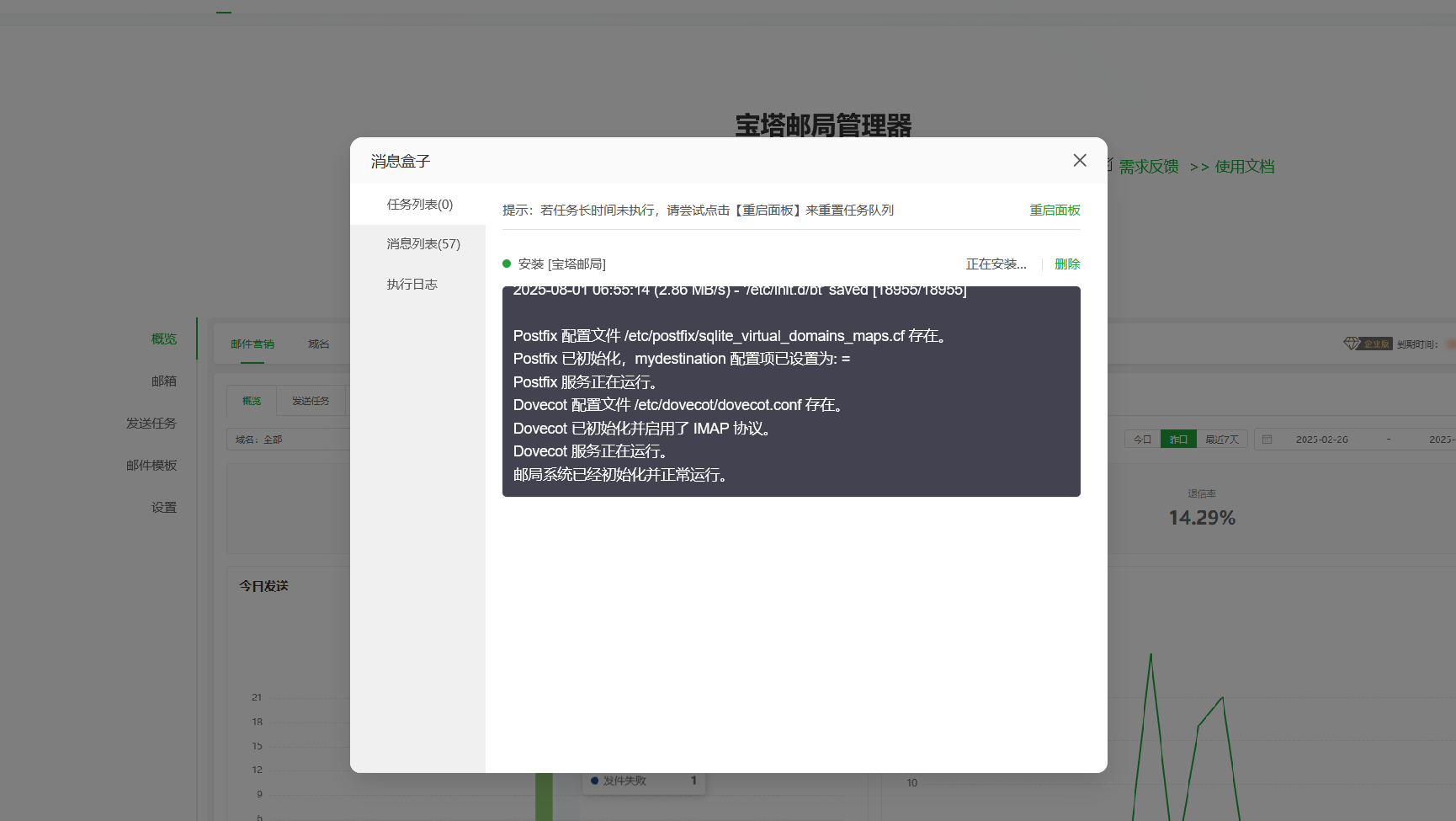Click the log line 'Dovecot 已初始化并启用了 IMAP 协议。'
The height and width of the screenshot is (821, 1456).
(643, 429)
